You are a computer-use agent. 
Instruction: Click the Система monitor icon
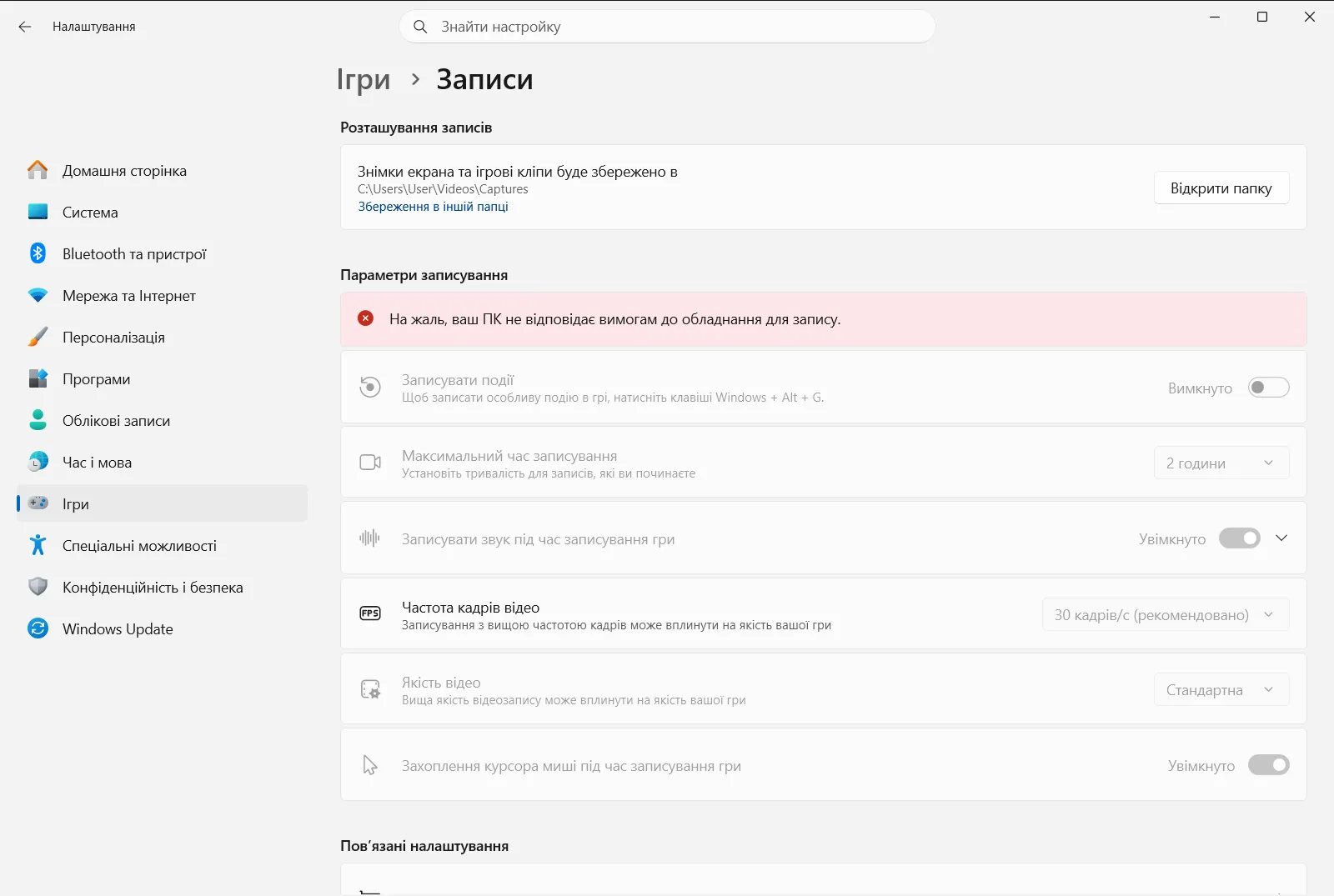pos(38,212)
